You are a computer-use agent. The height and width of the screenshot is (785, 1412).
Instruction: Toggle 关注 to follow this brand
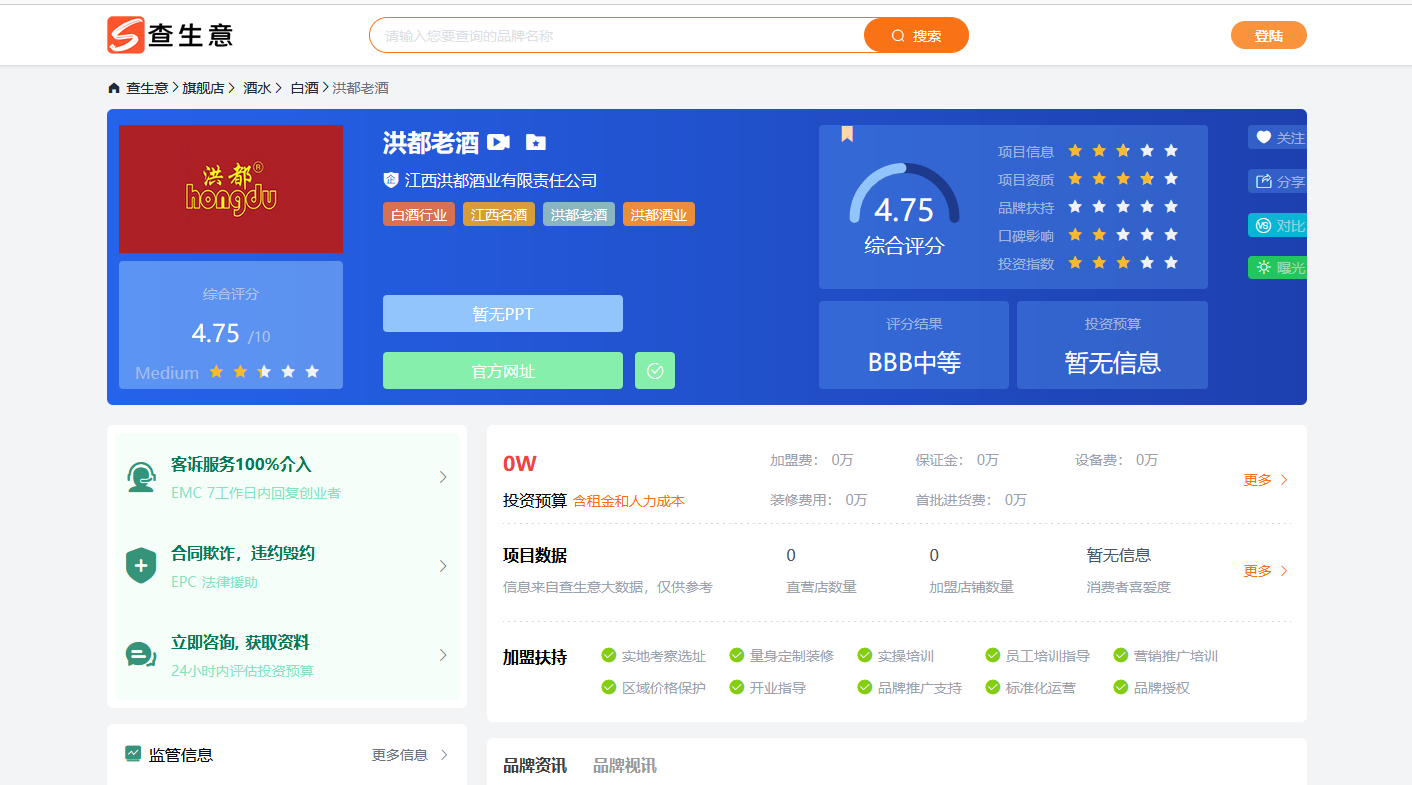click(1278, 138)
